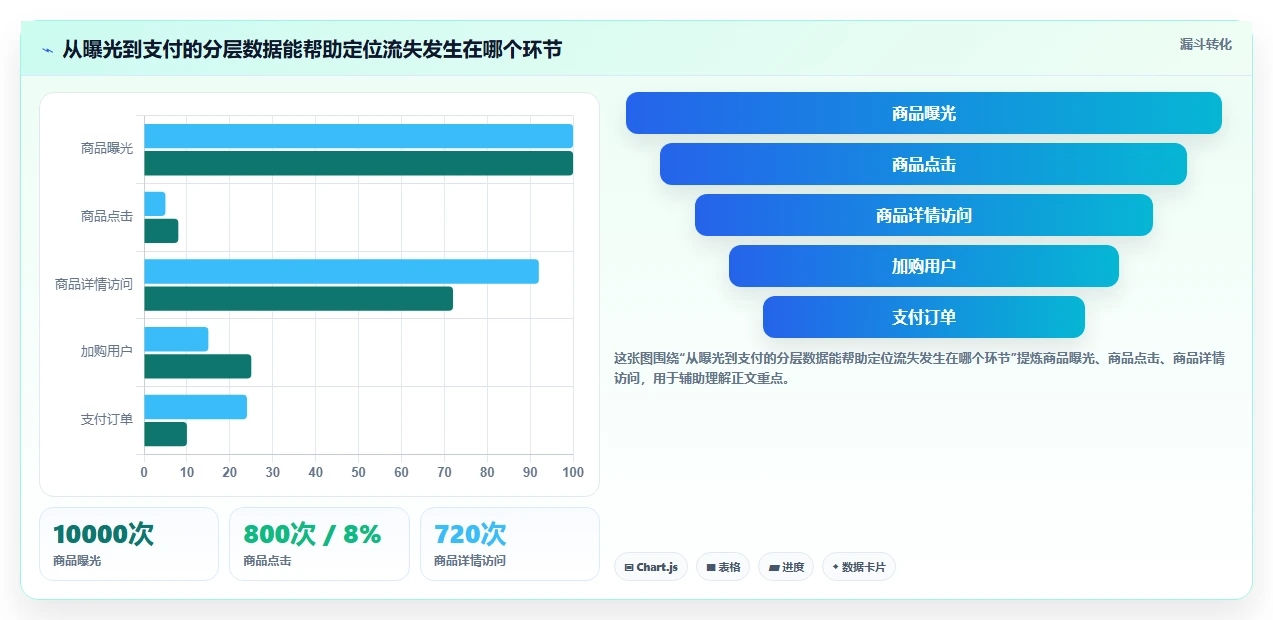The width and height of the screenshot is (1273, 620).
Task: Select the 加购用户 funnel stage
Action: 923,266
